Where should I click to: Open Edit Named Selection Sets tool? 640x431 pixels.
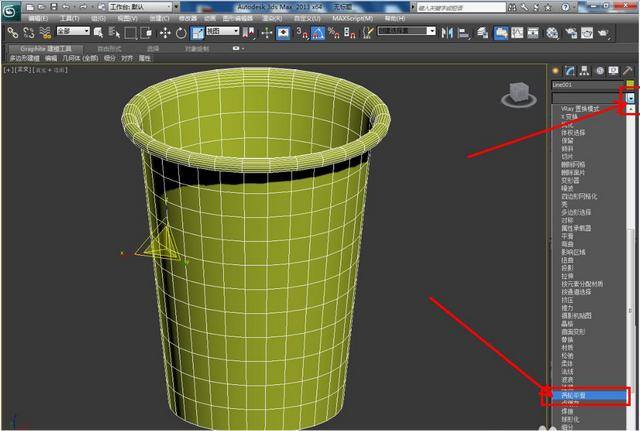coord(368,33)
